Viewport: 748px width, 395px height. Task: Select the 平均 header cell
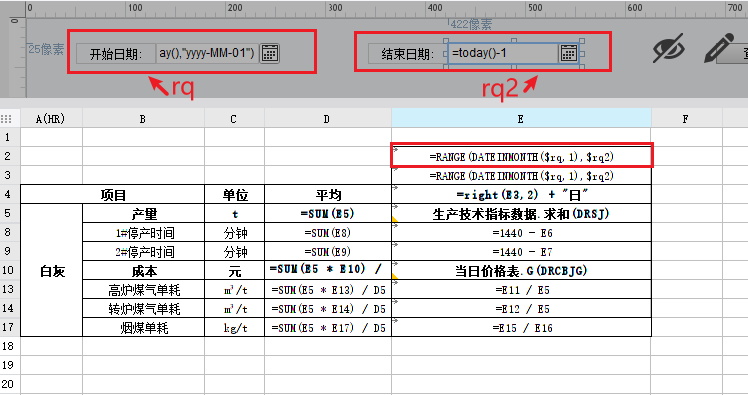pos(328,195)
